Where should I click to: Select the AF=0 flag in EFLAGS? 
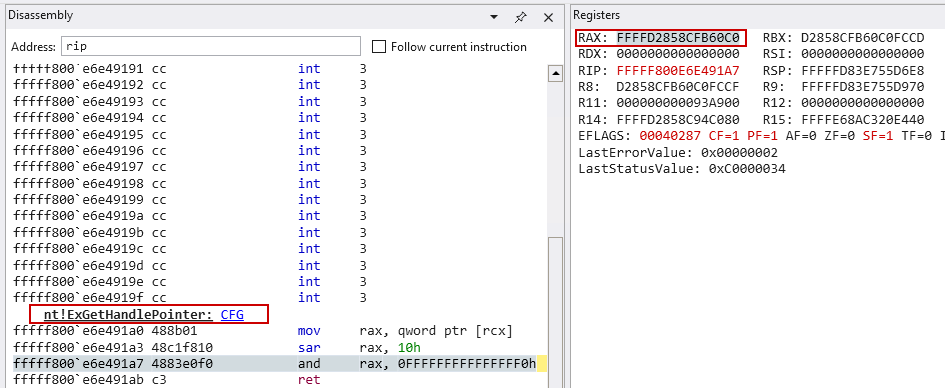pyautogui.click(x=801, y=136)
